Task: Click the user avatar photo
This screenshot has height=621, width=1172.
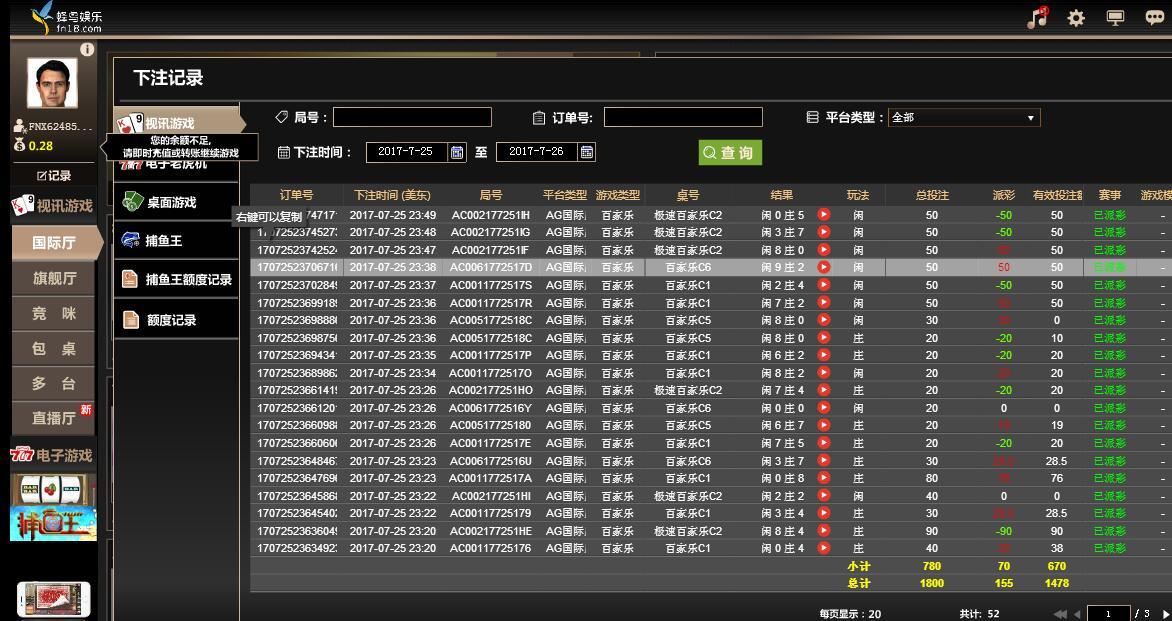Action: (x=52, y=82)
